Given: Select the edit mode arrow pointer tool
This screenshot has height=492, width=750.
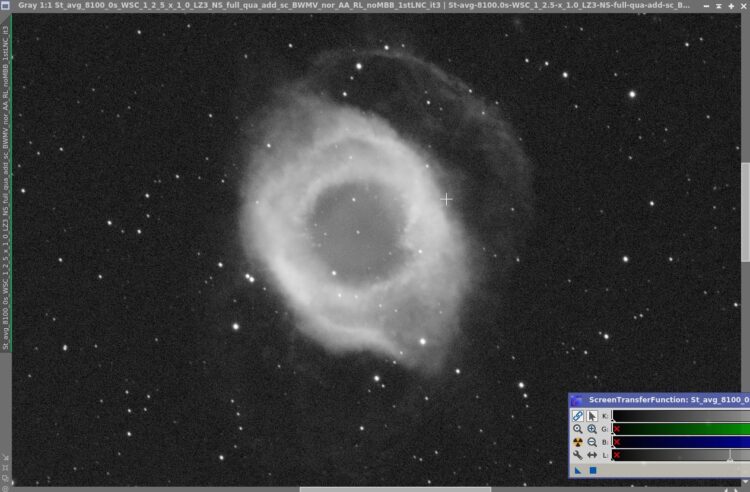Looking at the screenshot, I should pyautogui.click(x=592, y=416).
